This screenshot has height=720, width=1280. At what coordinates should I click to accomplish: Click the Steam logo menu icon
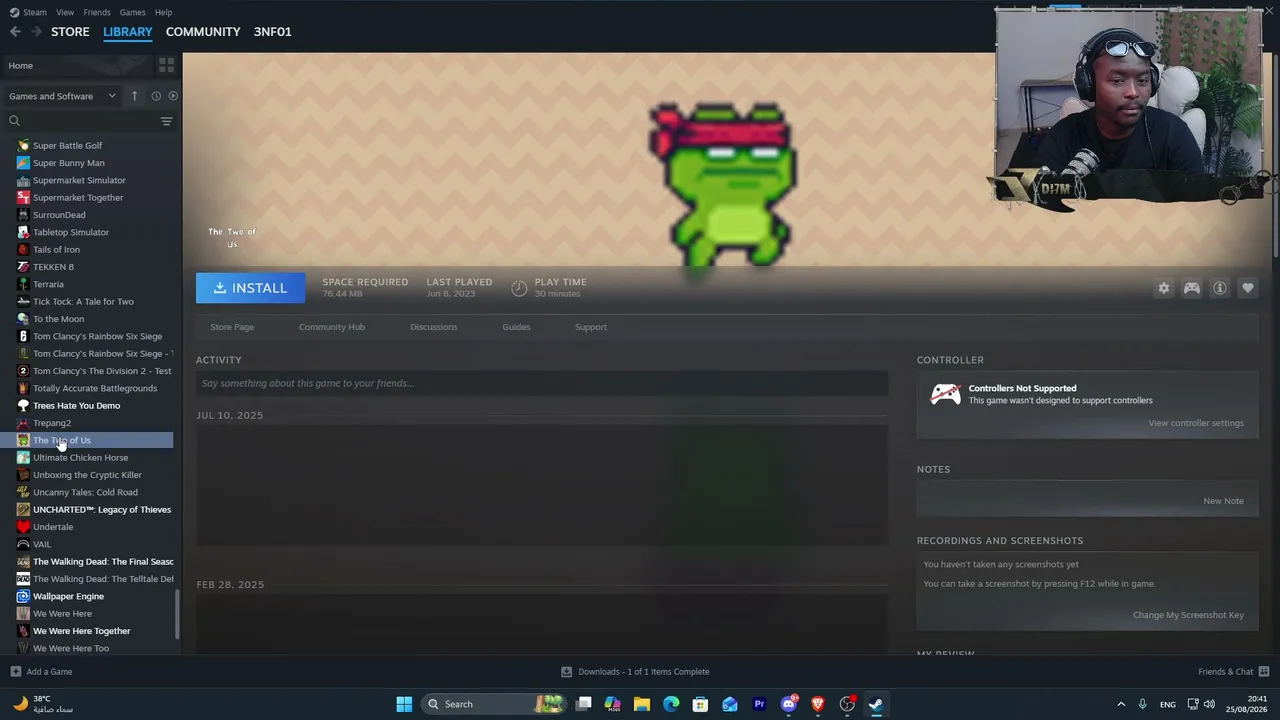coord(14,12)
